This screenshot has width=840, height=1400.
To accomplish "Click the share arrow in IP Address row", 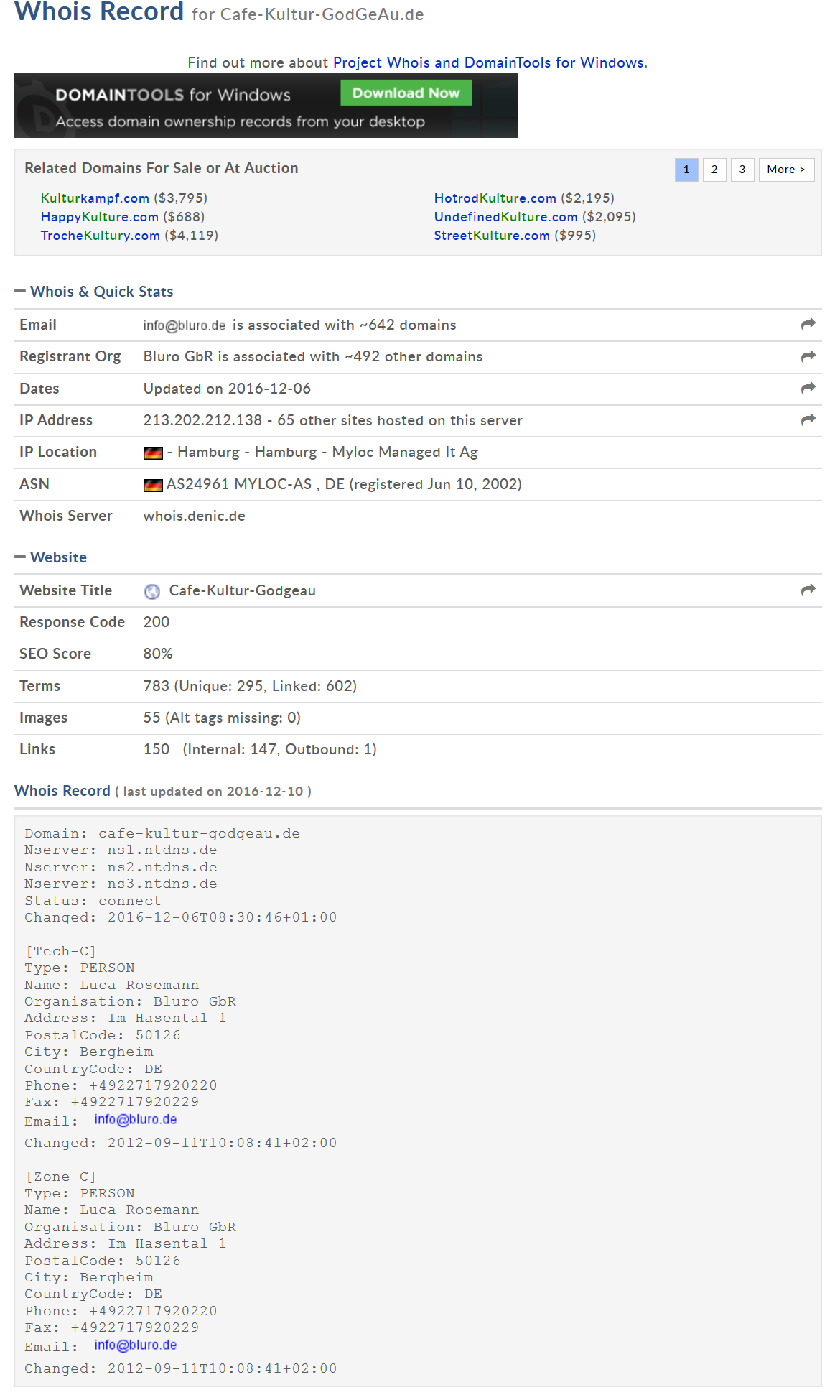I will pos(808,419).
